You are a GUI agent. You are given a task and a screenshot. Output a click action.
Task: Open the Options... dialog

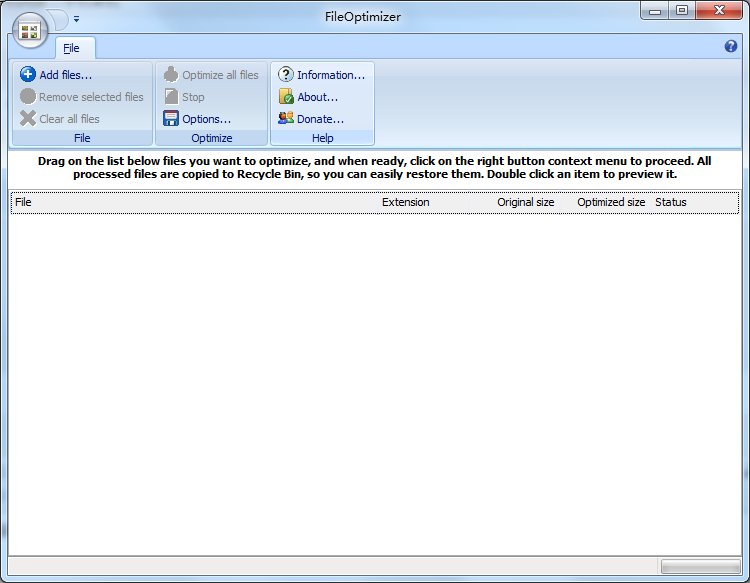click(x=207, y=119)
